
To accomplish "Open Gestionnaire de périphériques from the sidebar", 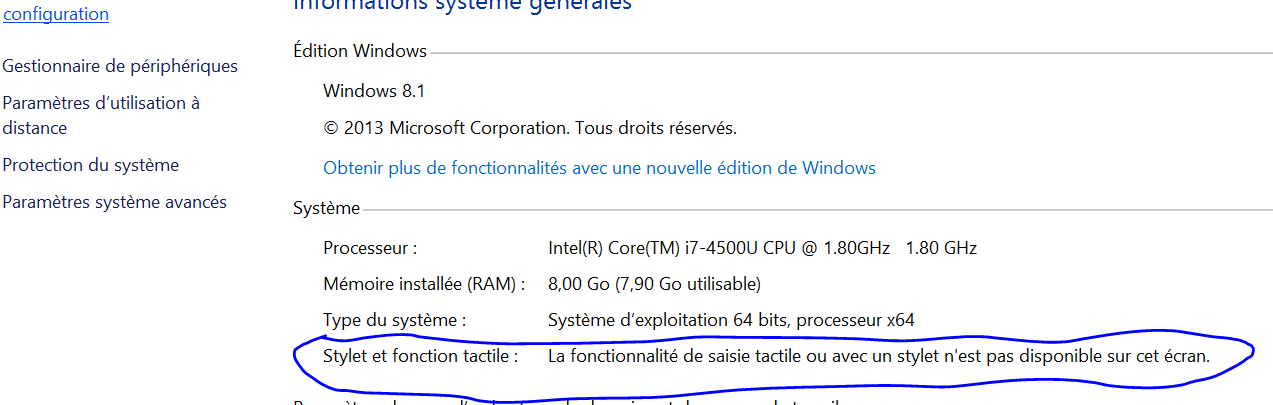I will [120, 66].
